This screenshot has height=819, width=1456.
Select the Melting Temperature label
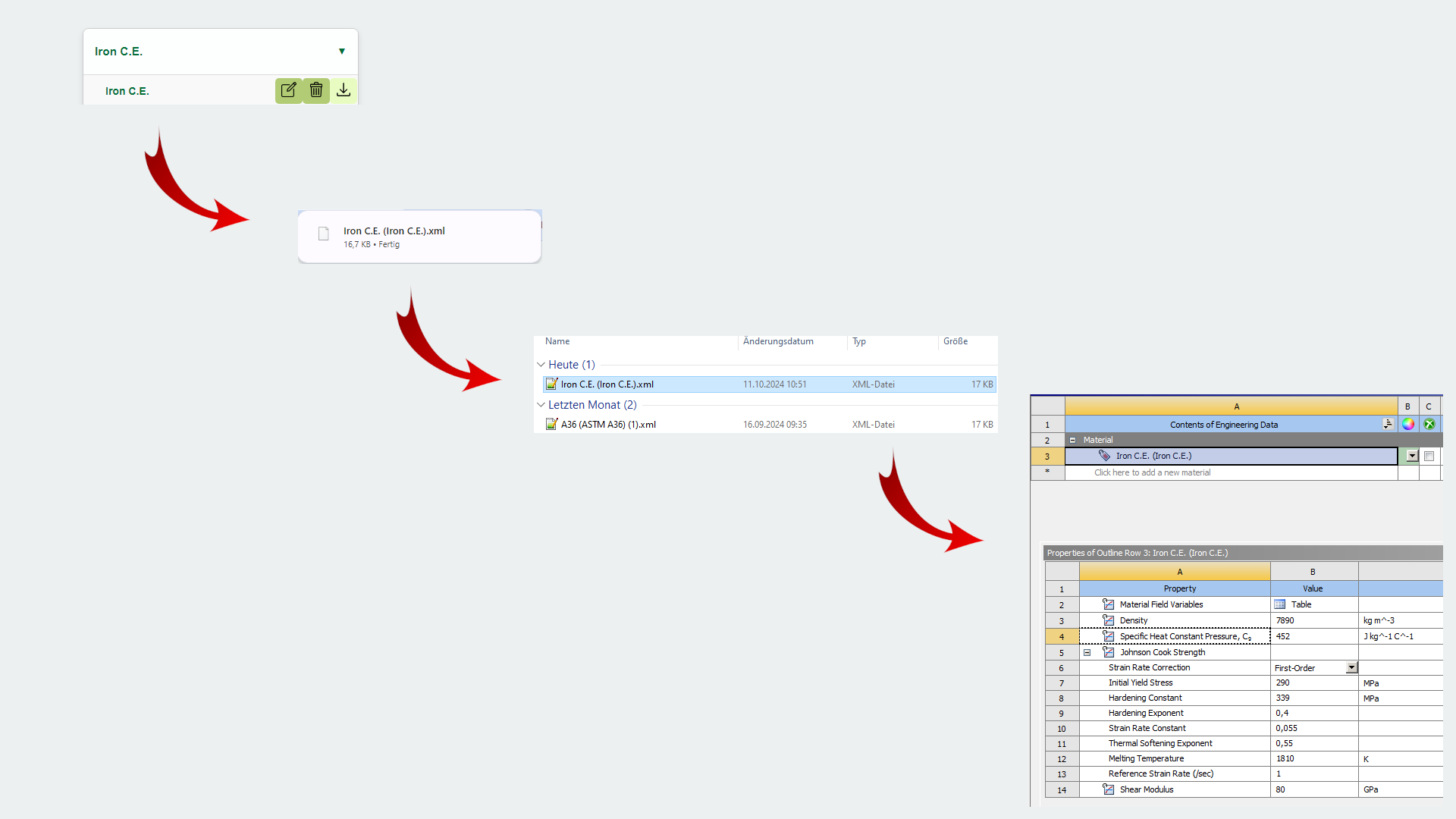pyautogui.click(x=1146, y=759)
